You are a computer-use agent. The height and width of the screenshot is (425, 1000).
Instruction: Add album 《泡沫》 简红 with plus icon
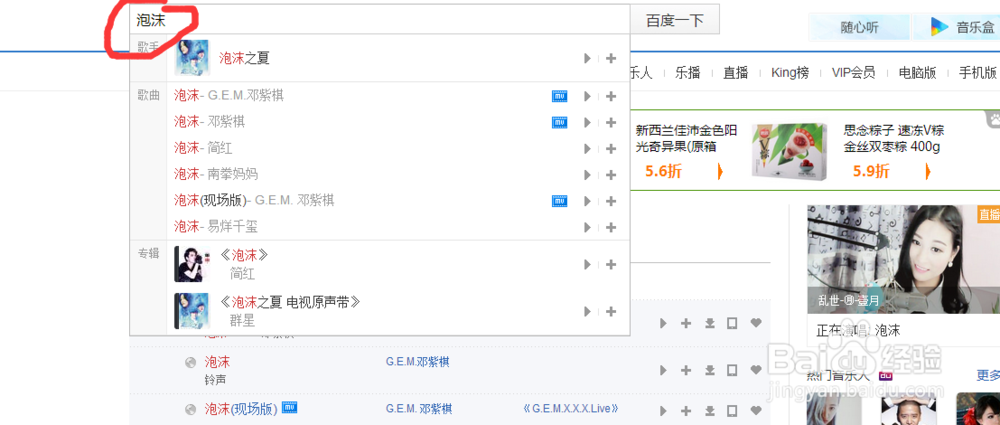coord(611,264)
